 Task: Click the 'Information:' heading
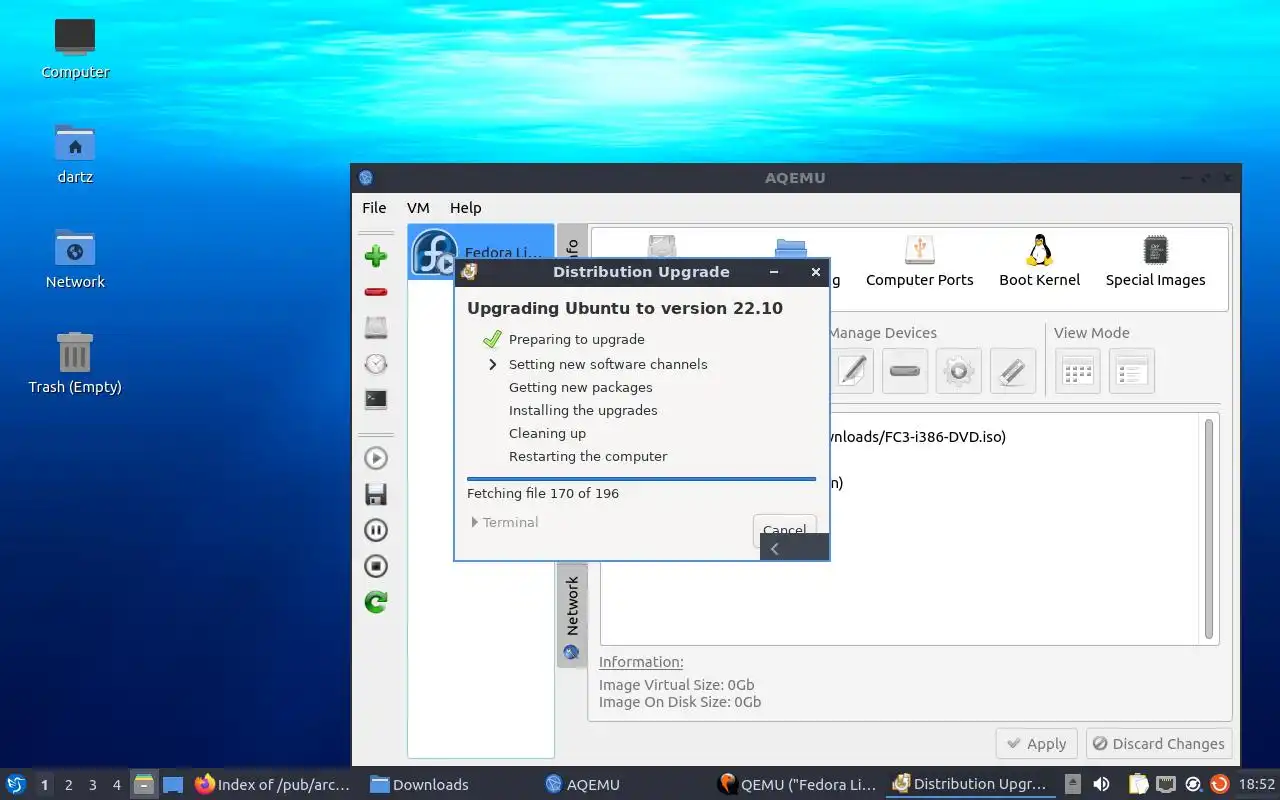(x=641, y=662)
